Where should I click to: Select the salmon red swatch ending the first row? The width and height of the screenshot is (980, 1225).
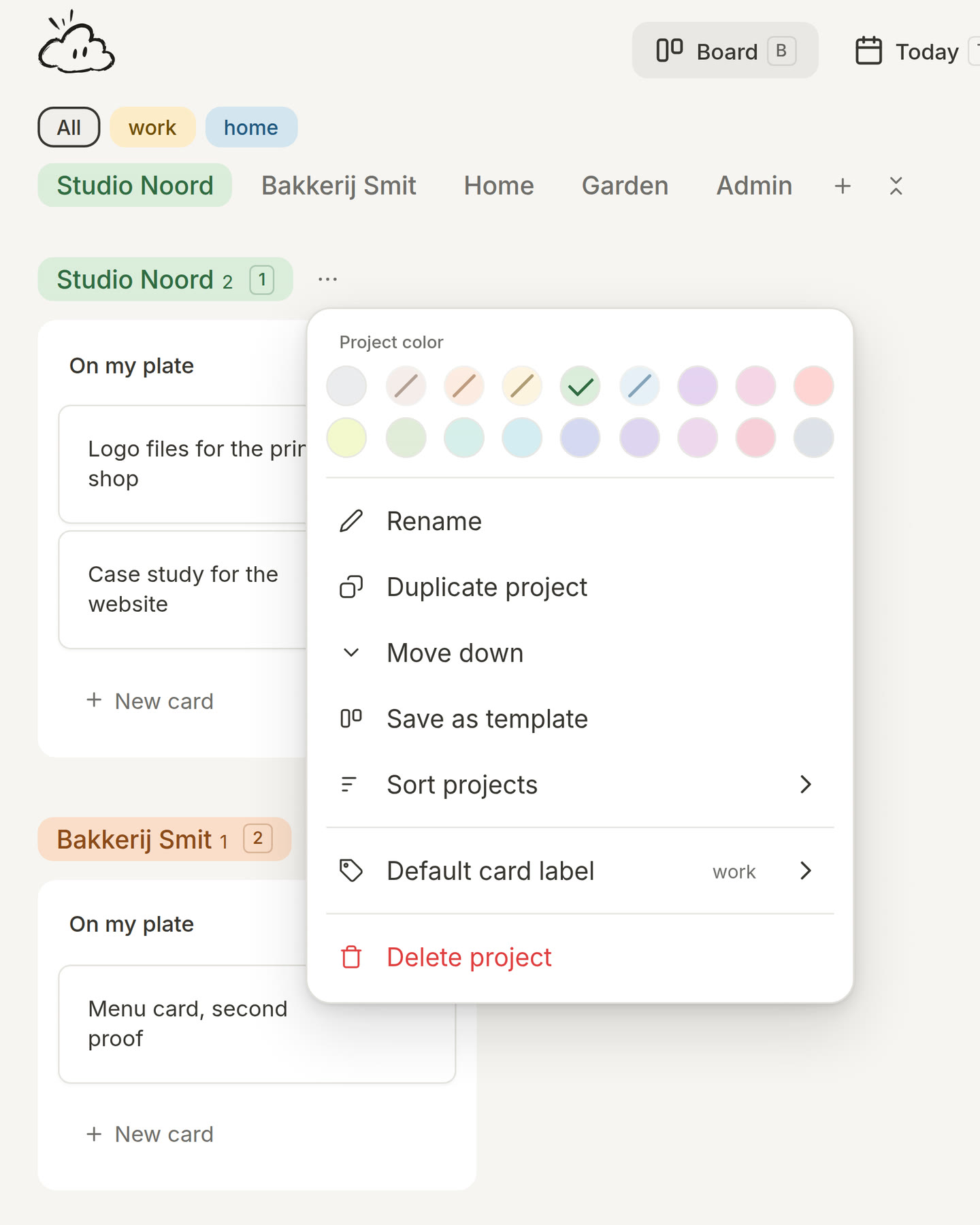pyautogui.click(x=813, y=387)
